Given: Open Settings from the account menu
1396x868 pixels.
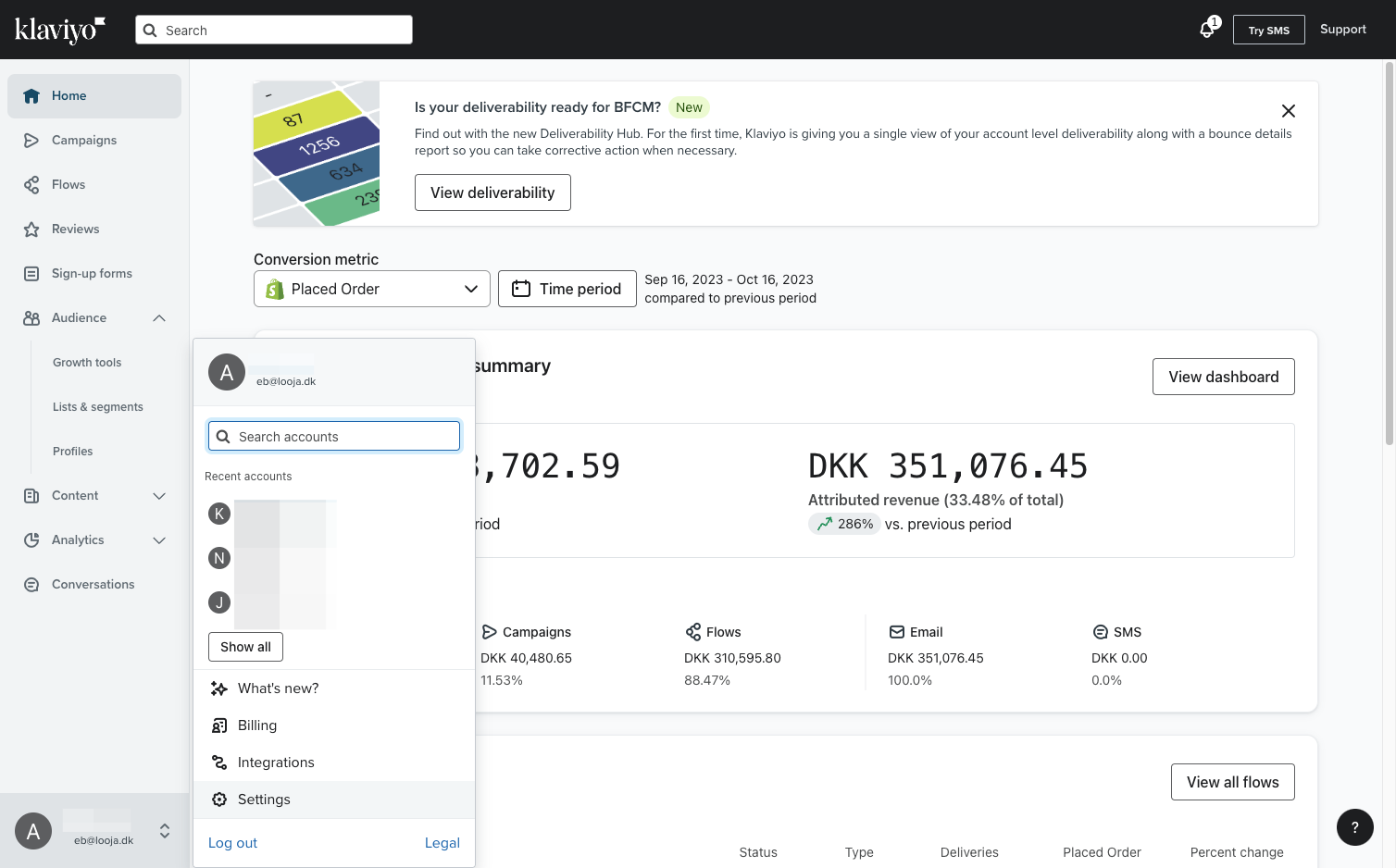Looking at the screenshot, I should (334, 800).
